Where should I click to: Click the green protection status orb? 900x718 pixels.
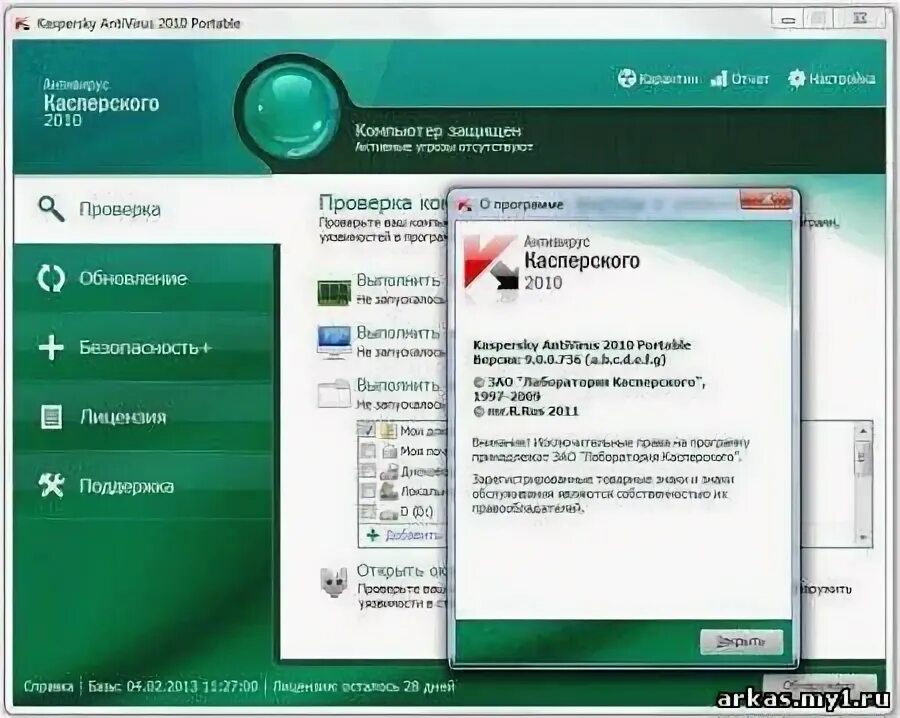click(x=291, y=112)
